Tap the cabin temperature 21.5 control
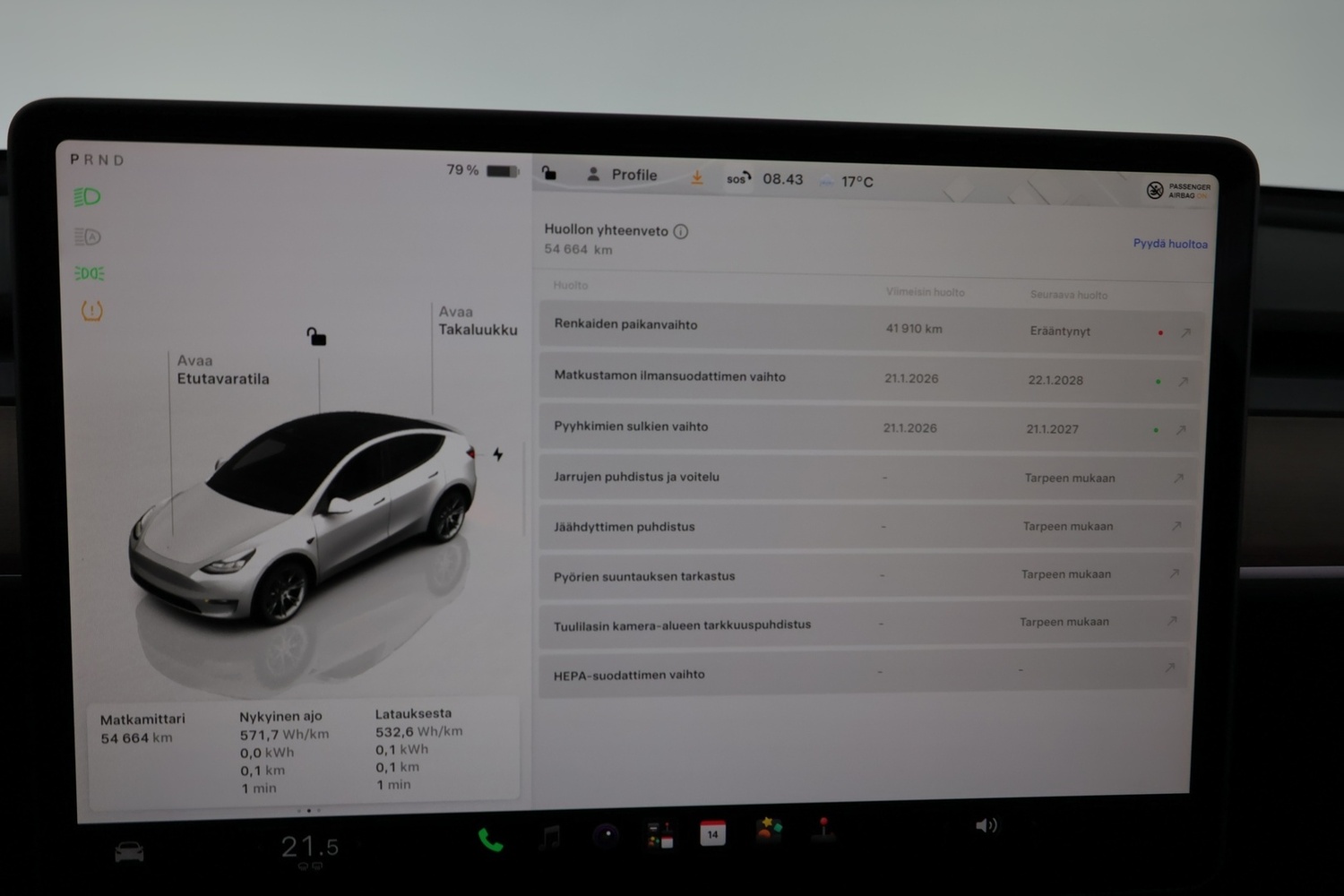Viewport: 1344px width, 896px height. 310,847
